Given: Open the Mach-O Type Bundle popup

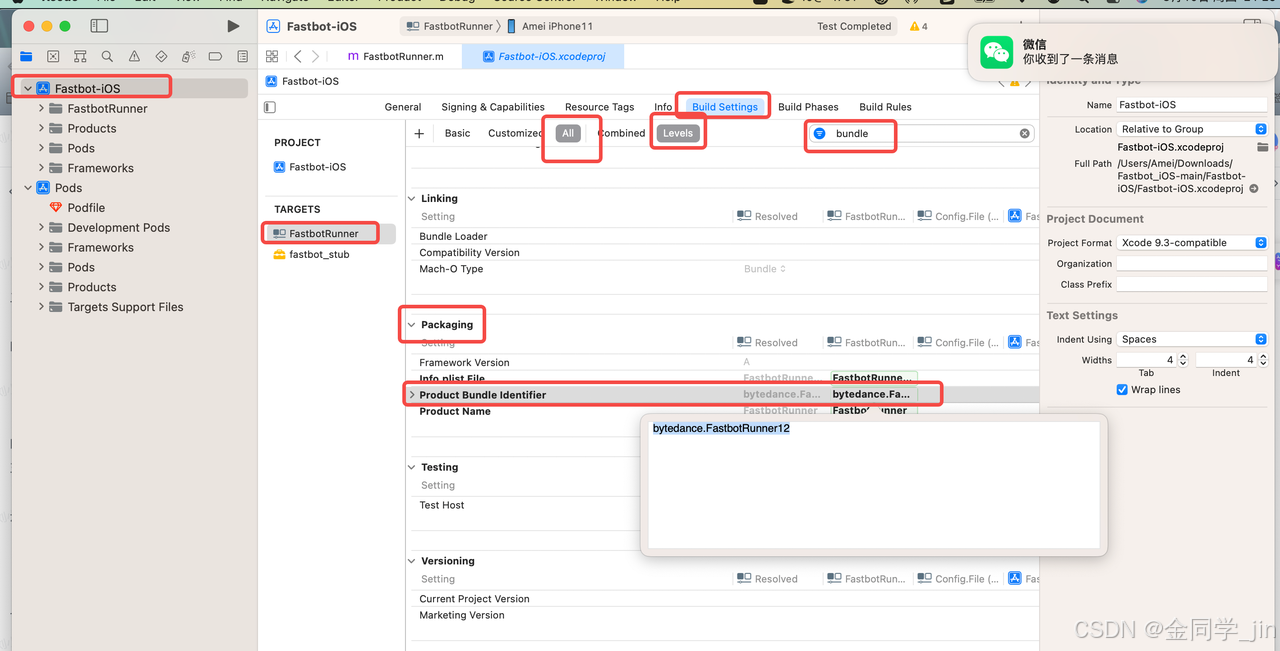Looking at the screenshot, I should [x=765, y=269].
